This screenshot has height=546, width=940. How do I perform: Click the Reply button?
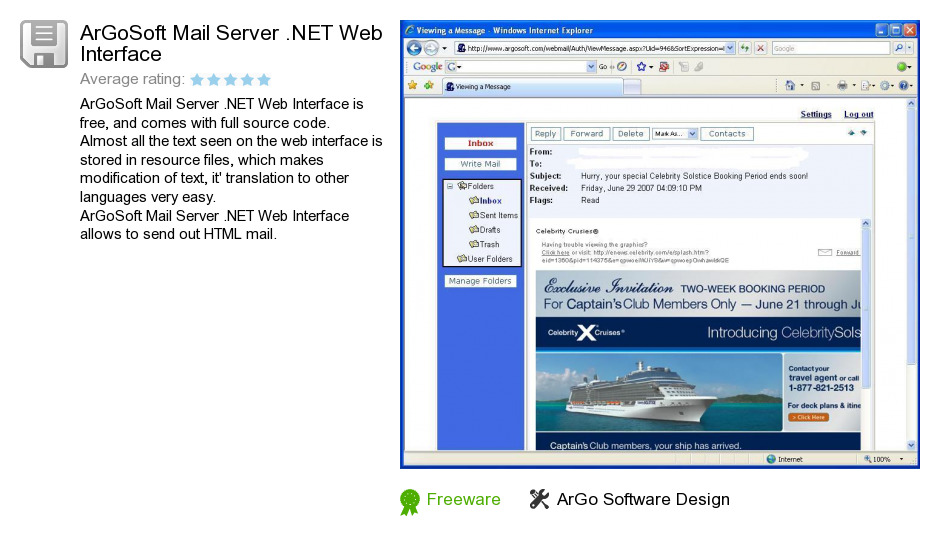(x=546, y=134)
